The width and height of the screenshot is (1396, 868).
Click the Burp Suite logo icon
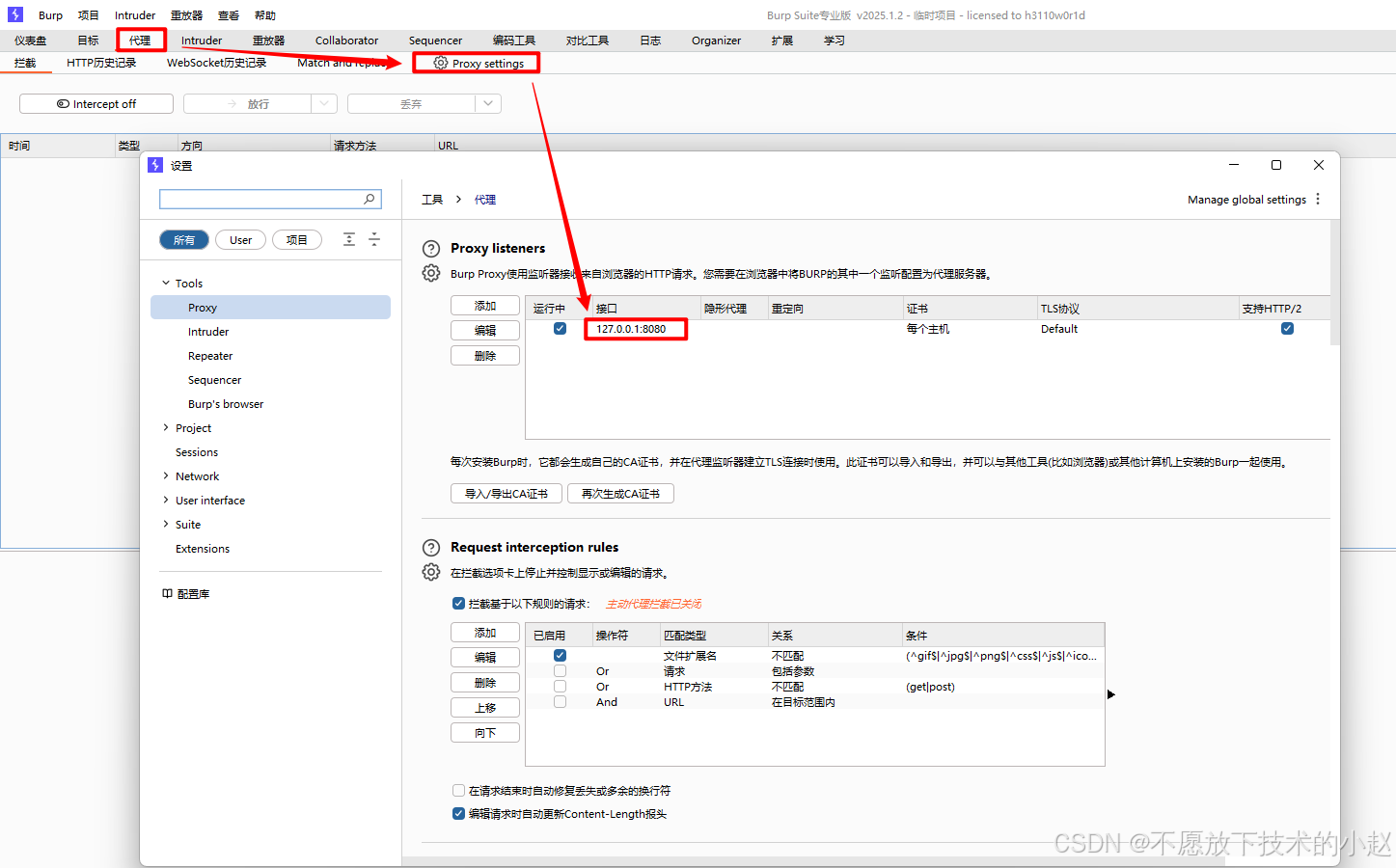tap(14, 14)
